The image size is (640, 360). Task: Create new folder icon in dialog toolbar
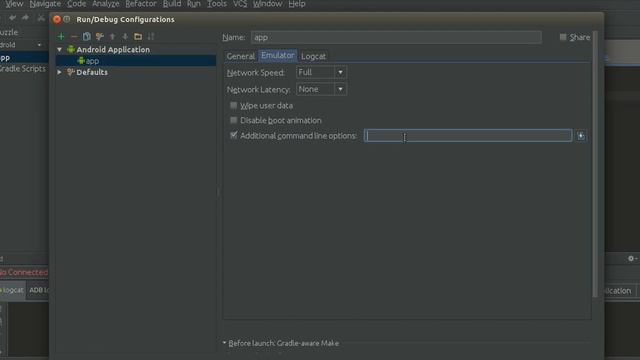138,37
